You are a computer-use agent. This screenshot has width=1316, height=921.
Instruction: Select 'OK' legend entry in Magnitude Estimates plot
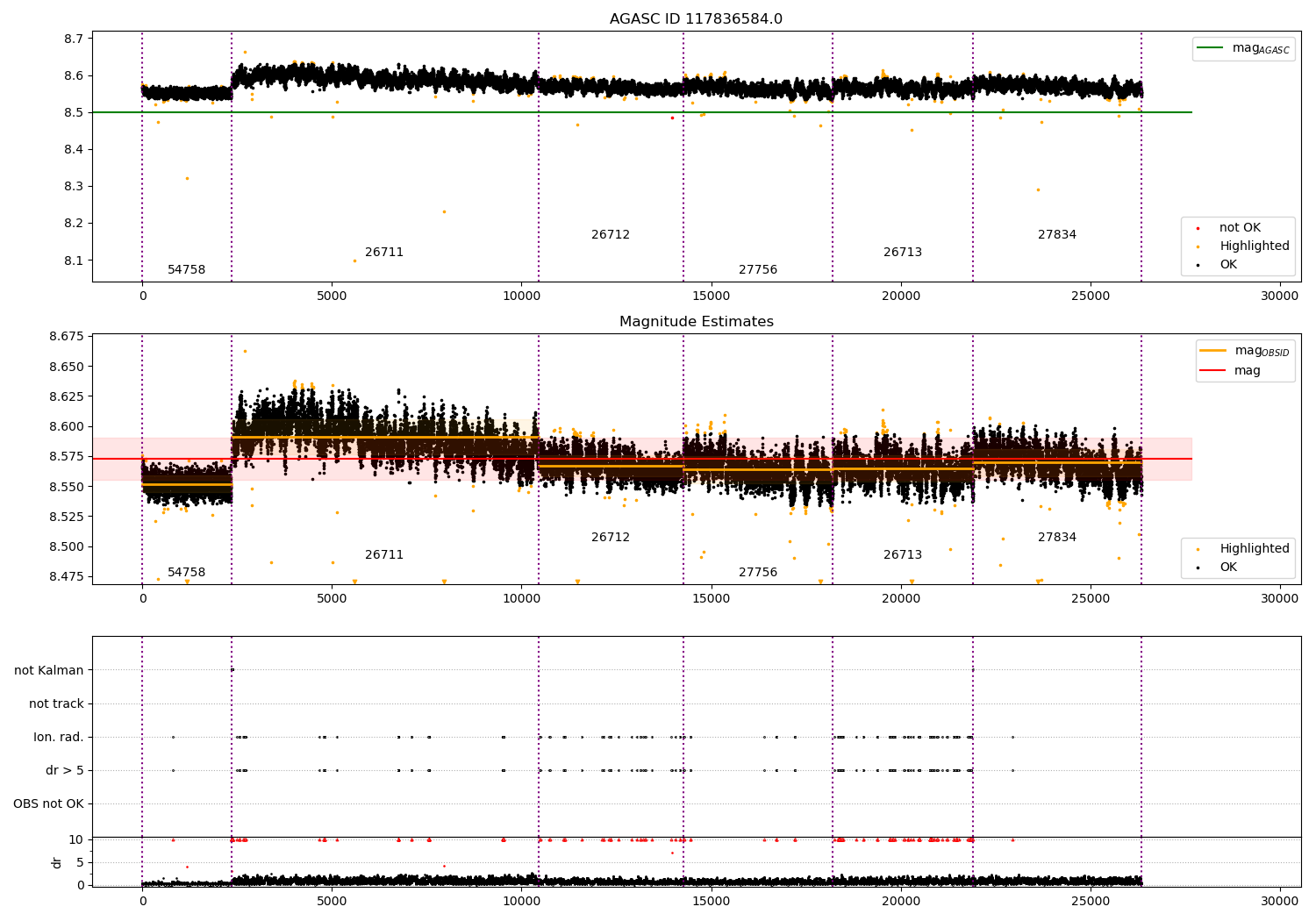click(1228, 568)
